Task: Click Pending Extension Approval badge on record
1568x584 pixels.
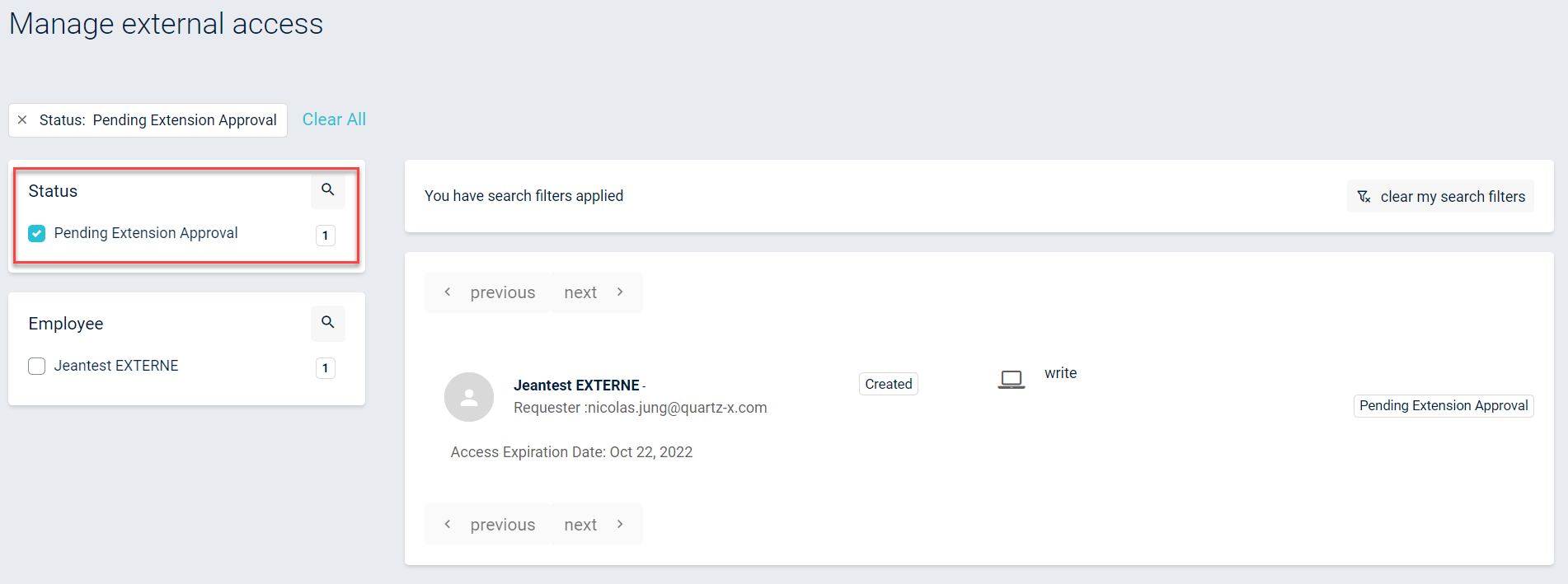Action: tap(1443, 406)
